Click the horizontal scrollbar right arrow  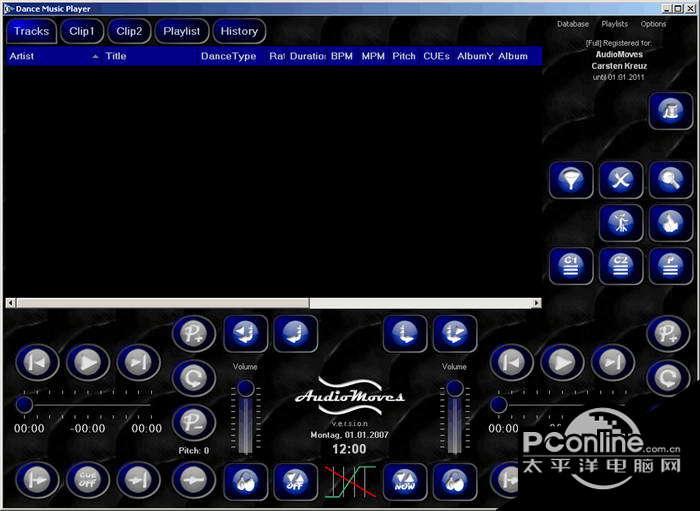click(x=537, y=303)
